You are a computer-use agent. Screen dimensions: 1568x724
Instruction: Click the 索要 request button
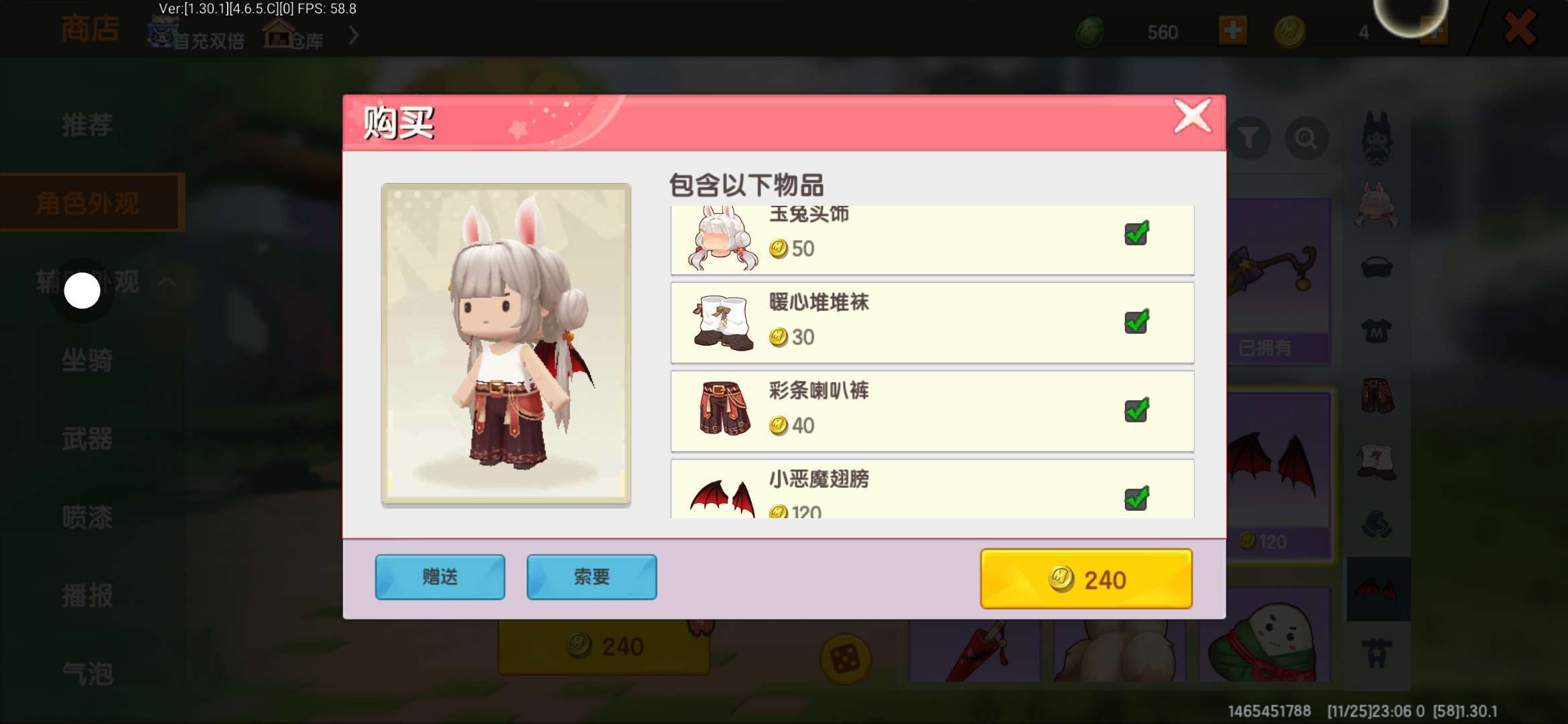pyautogui.click(x=592, y=577)
